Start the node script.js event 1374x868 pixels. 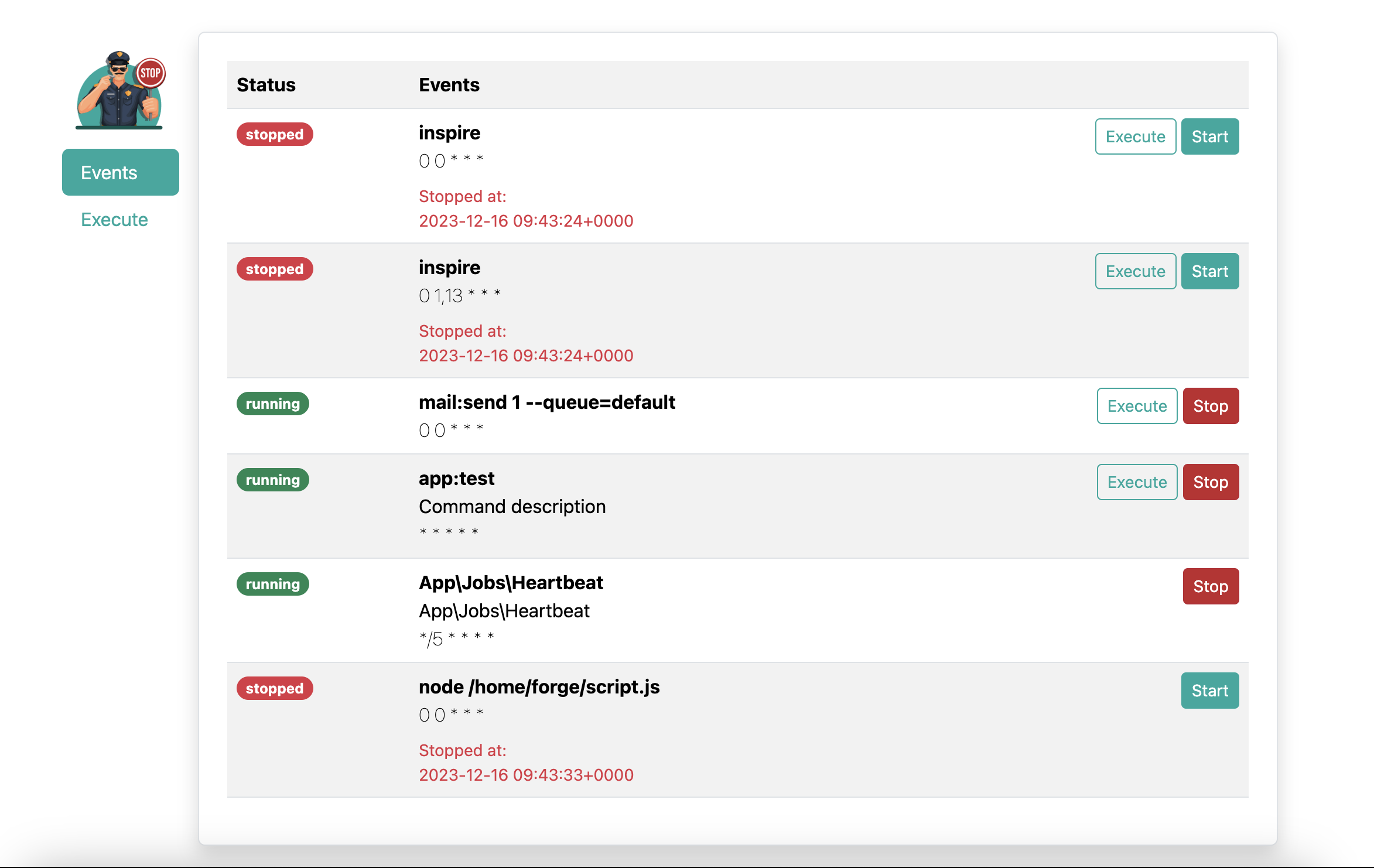(x=1209, y=691)
